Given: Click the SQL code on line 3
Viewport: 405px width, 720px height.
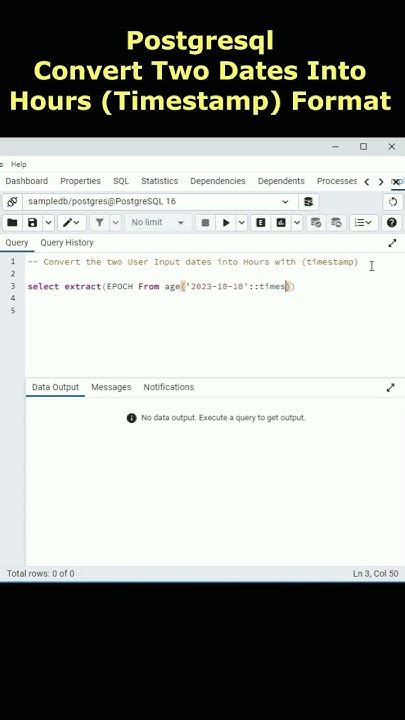Looking at the screenshot, I should click(x=161, y=287).
